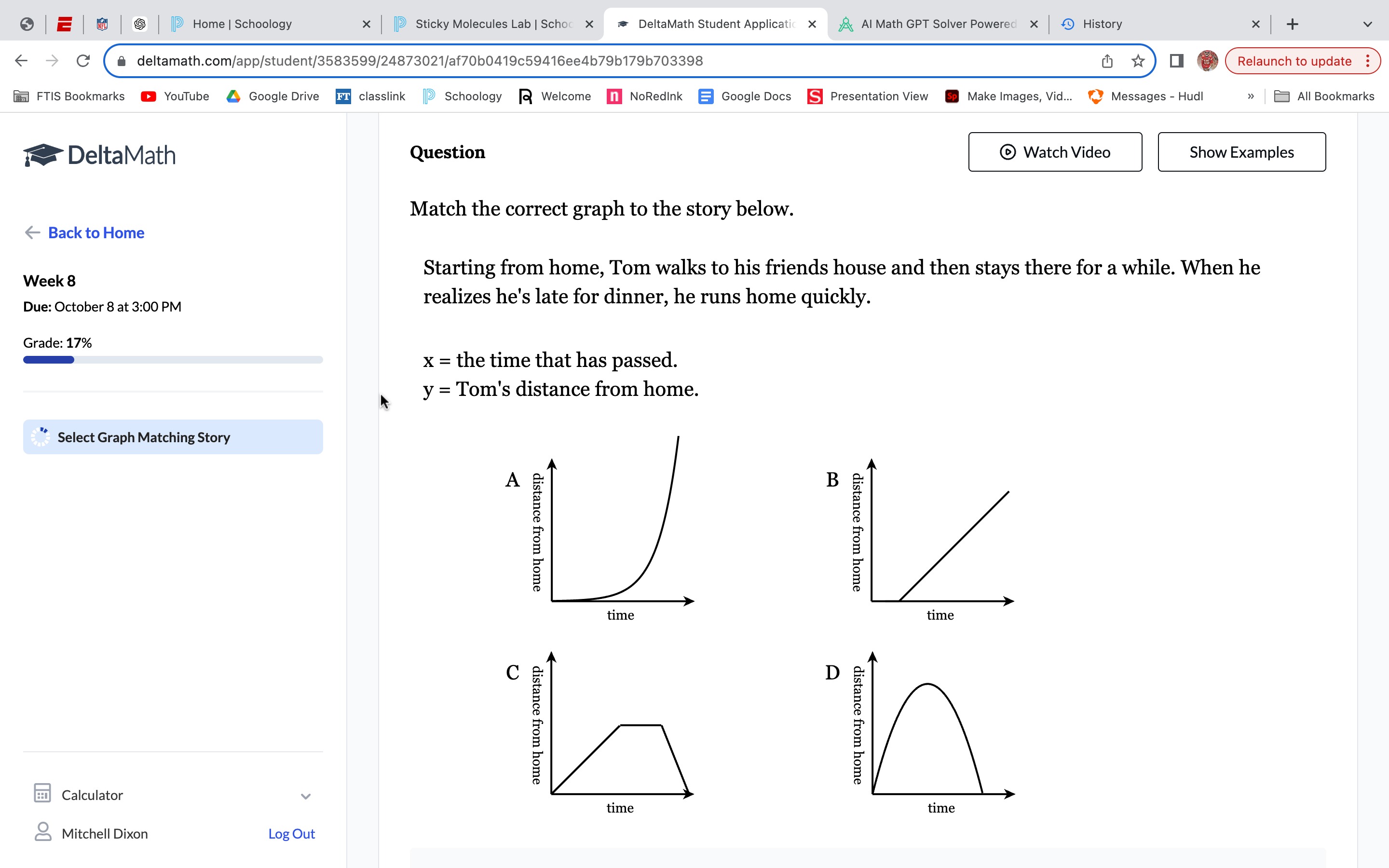Bookmark this page with star icon
The image size is (1389, 868).
pyautogui.click(x=1138, y=61)
